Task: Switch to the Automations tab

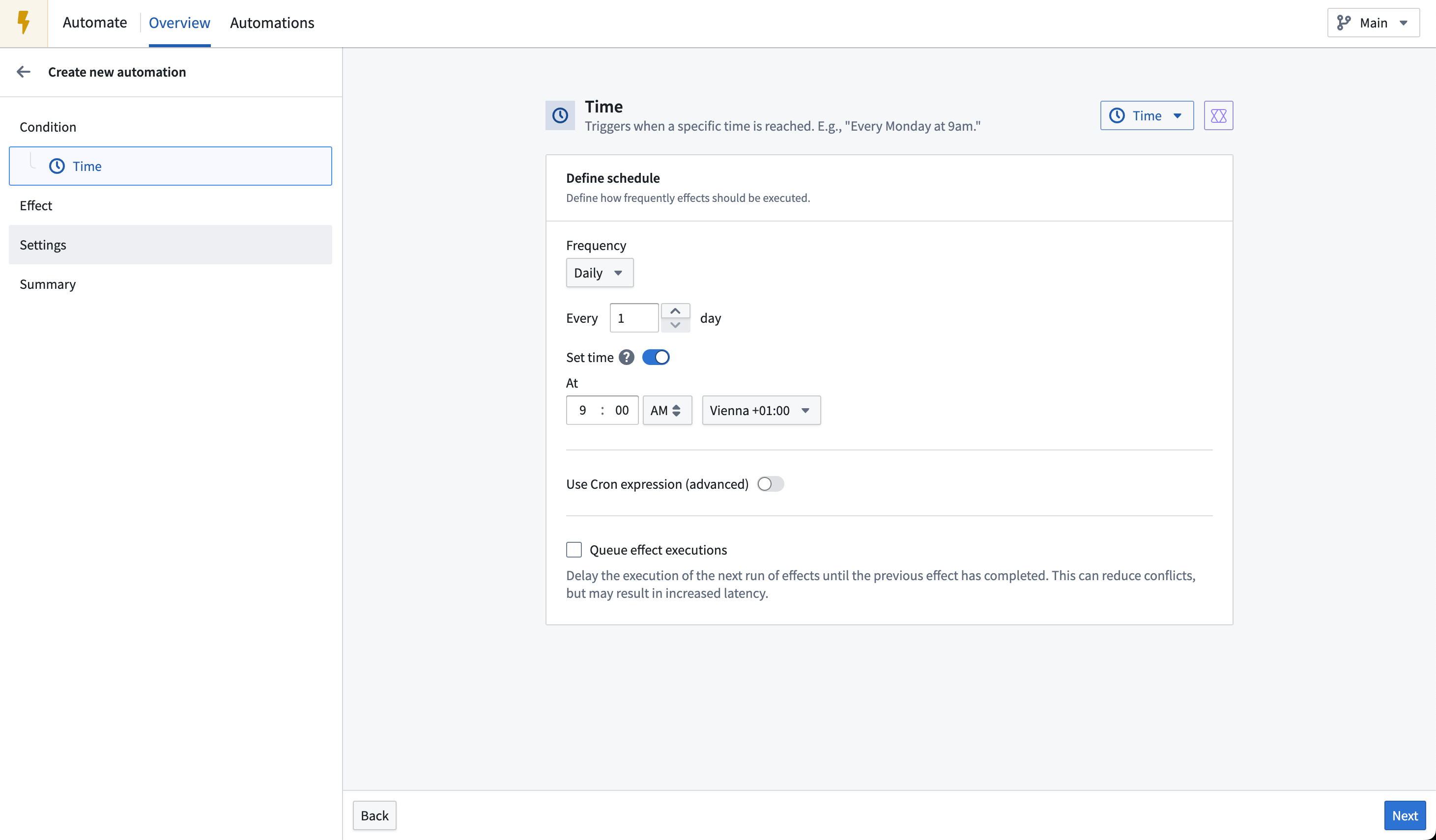Action: tap(272, 23)
